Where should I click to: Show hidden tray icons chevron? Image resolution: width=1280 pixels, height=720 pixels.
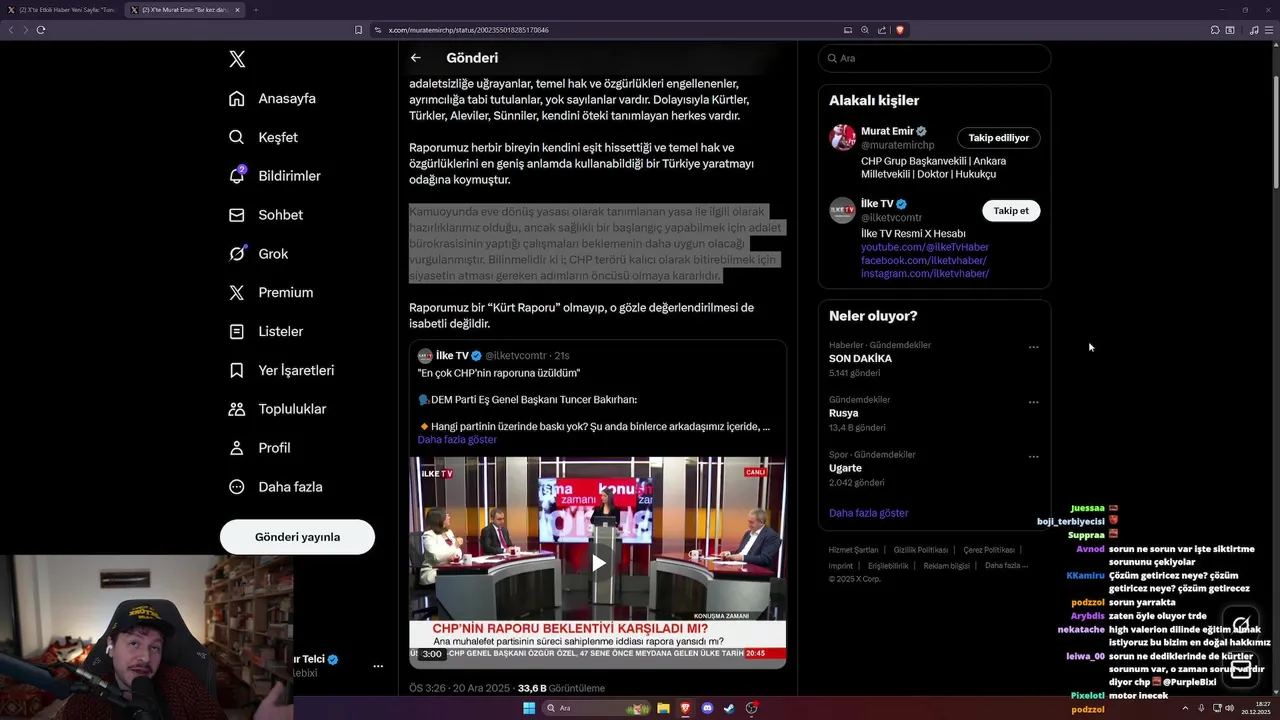tap(1186, 708)
